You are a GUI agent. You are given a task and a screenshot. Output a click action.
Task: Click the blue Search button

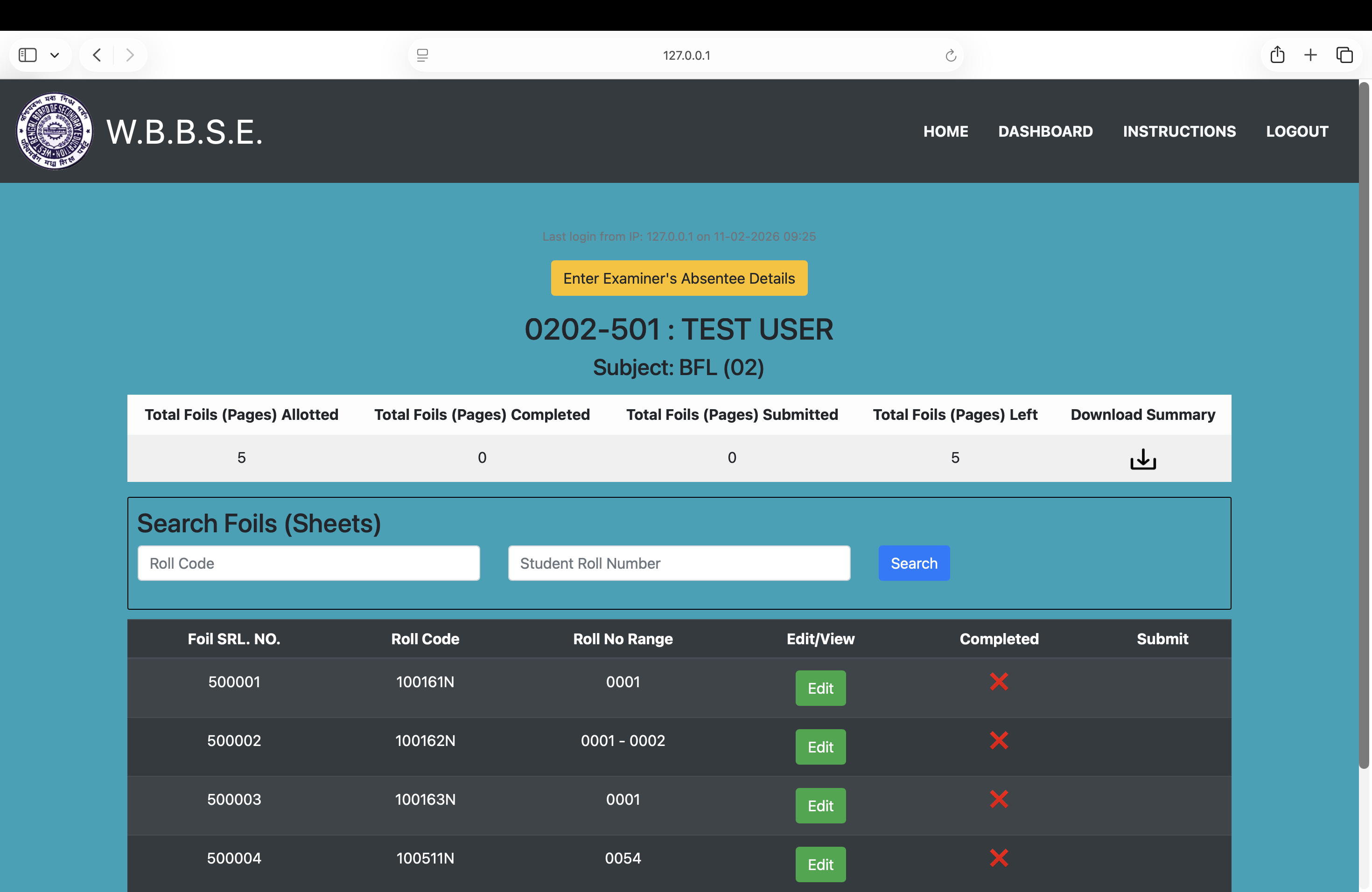pyautogui.click(x=914, y=563)
